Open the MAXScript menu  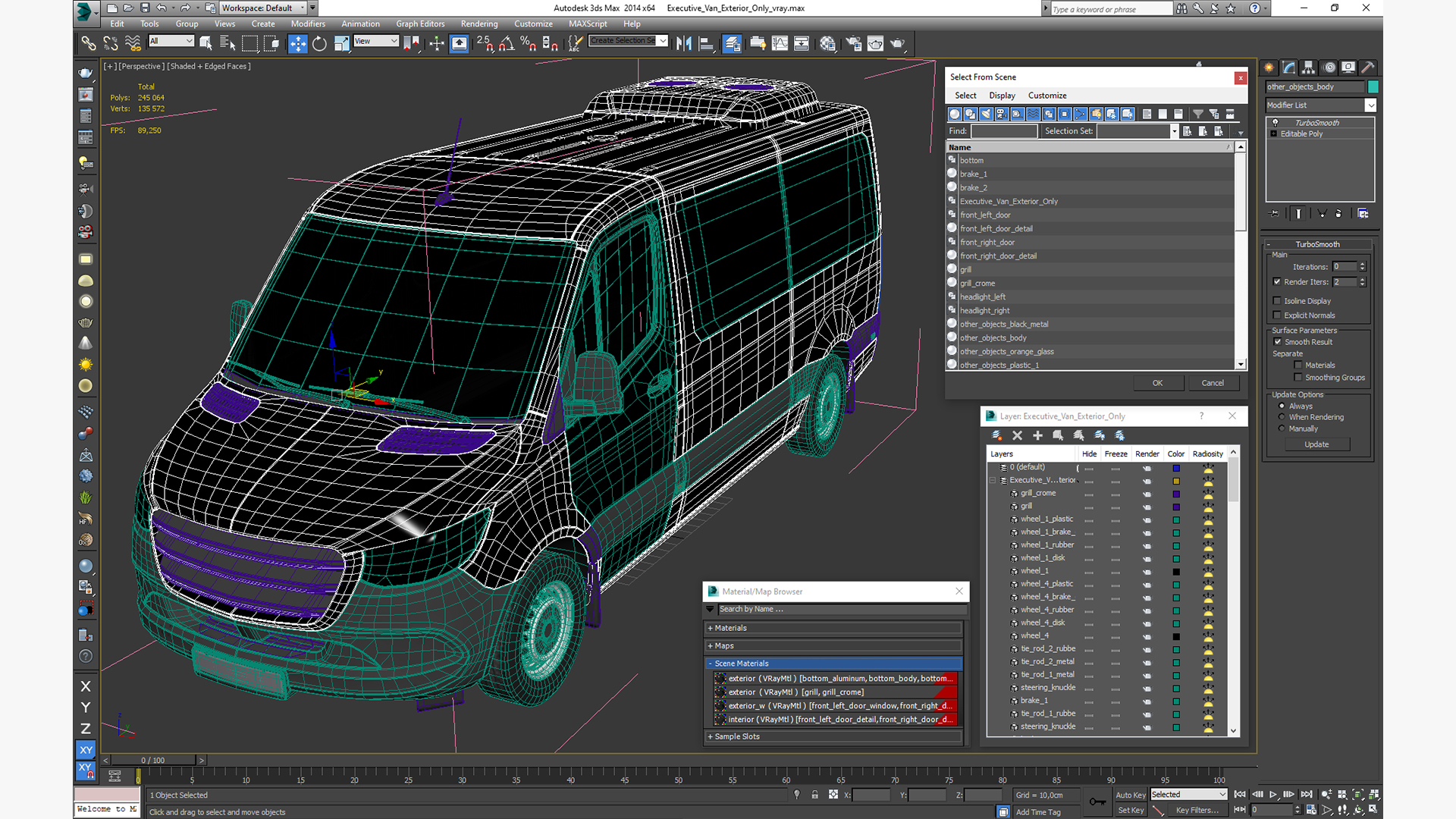coord(588,24)
